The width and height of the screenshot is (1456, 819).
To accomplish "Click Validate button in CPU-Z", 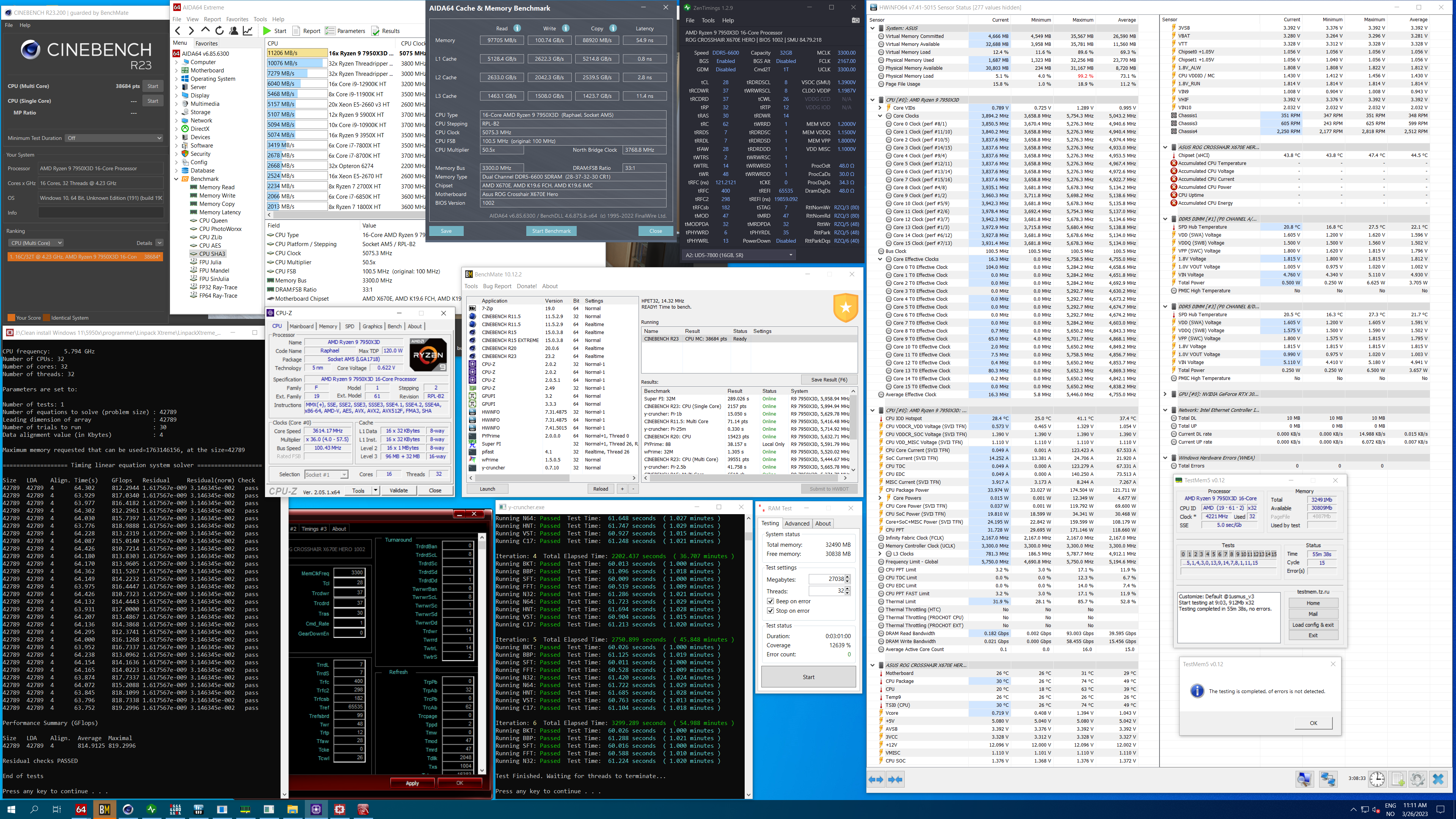I will coord(399,490).
